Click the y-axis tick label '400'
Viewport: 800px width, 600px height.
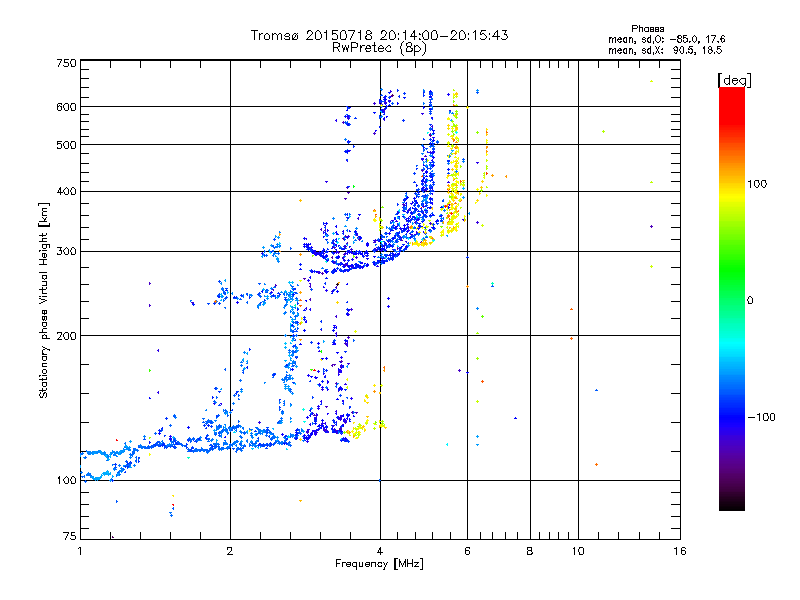point(67,191)
